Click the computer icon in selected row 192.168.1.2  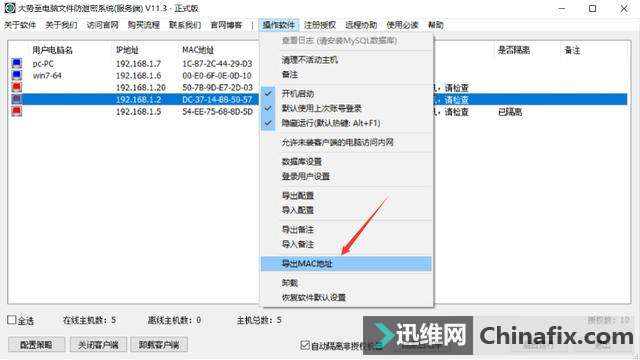(16, 99)
